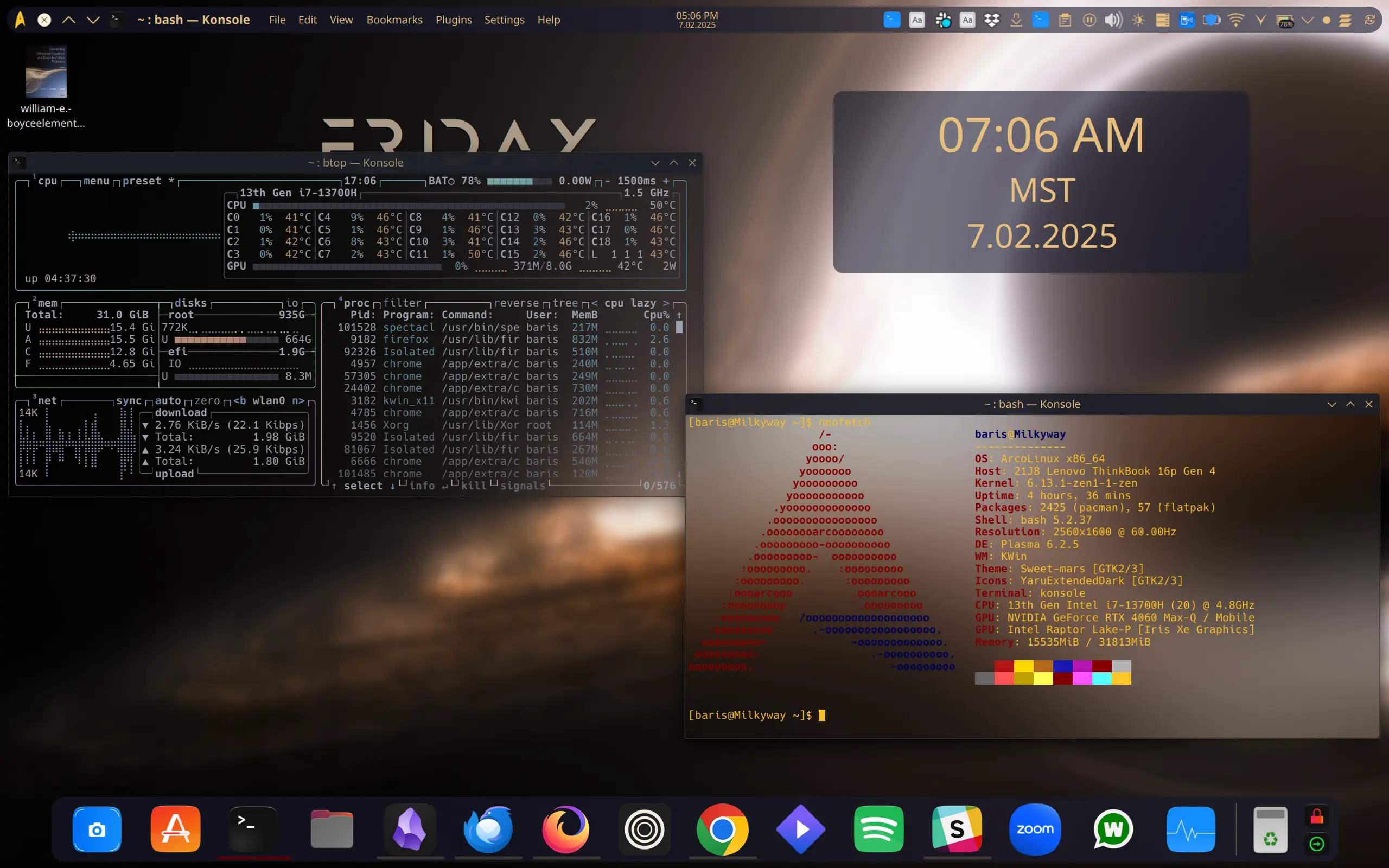Open the volume speaker tray icon
The width and height of the screenshot is (1389, 868).
pyautogui.click(x=1113, y=20)
